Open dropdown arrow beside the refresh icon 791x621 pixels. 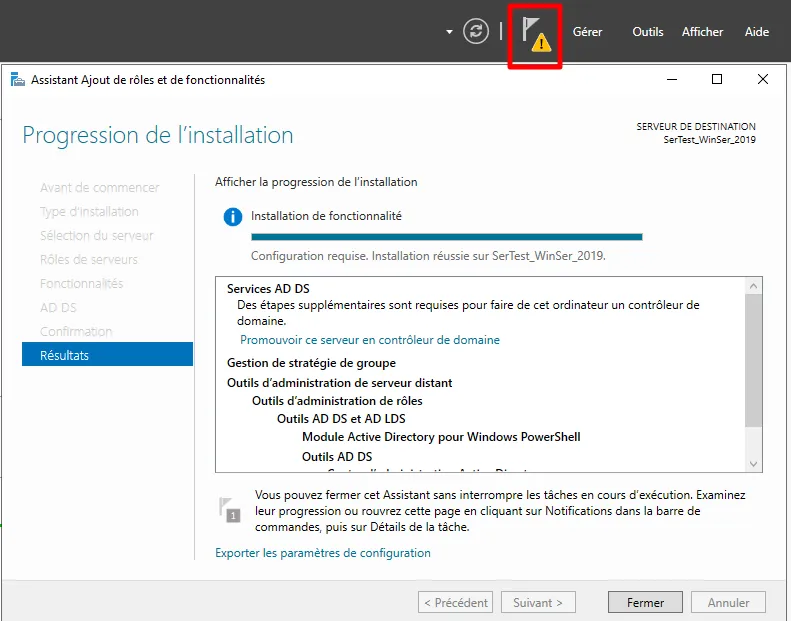coord(449,32)
